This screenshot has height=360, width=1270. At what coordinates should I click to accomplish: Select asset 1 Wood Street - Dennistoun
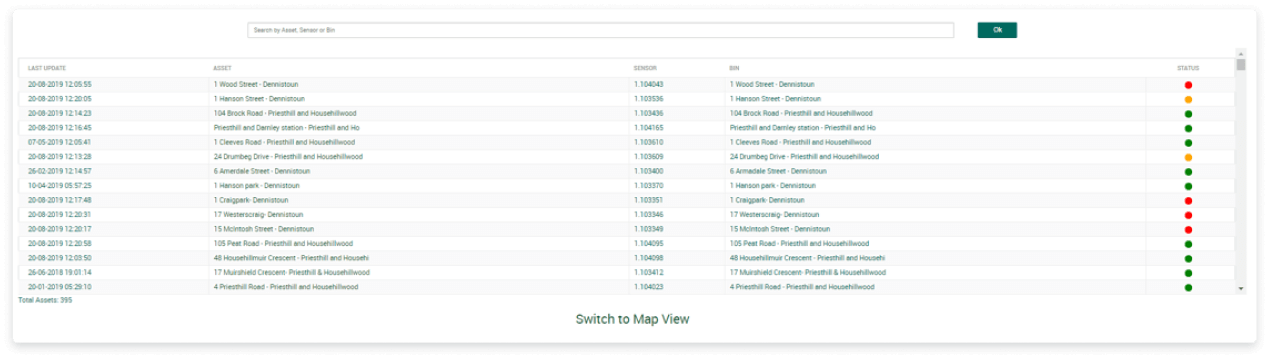pyautogui.click(x=256, y=85)
